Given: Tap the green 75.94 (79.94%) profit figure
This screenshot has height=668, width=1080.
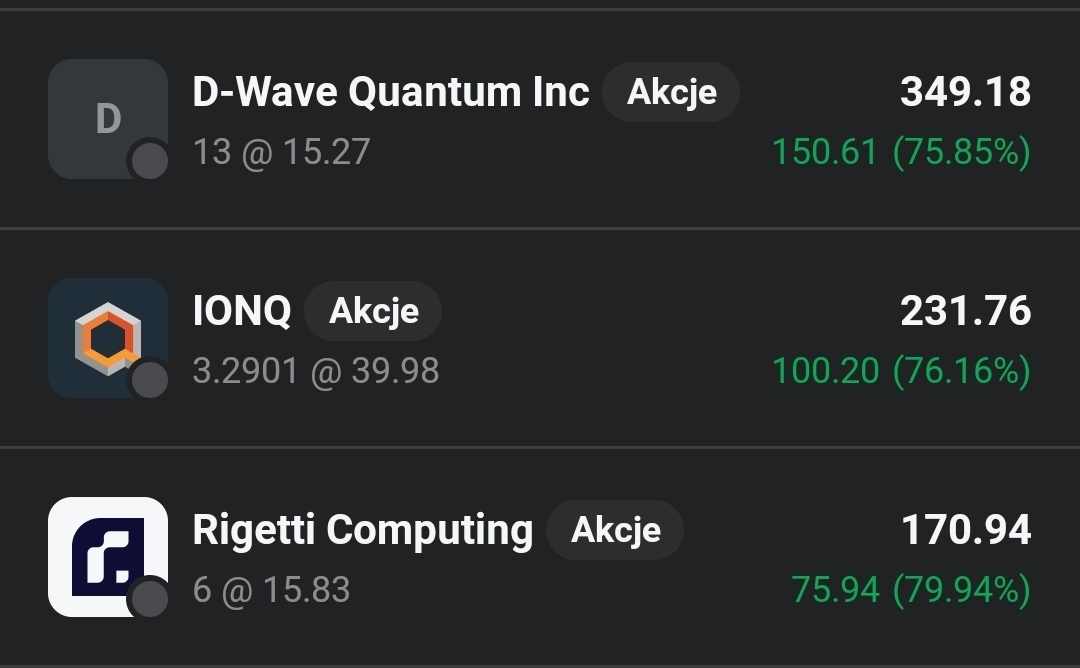Looking at the screenshot, I should tap(910, 590).
